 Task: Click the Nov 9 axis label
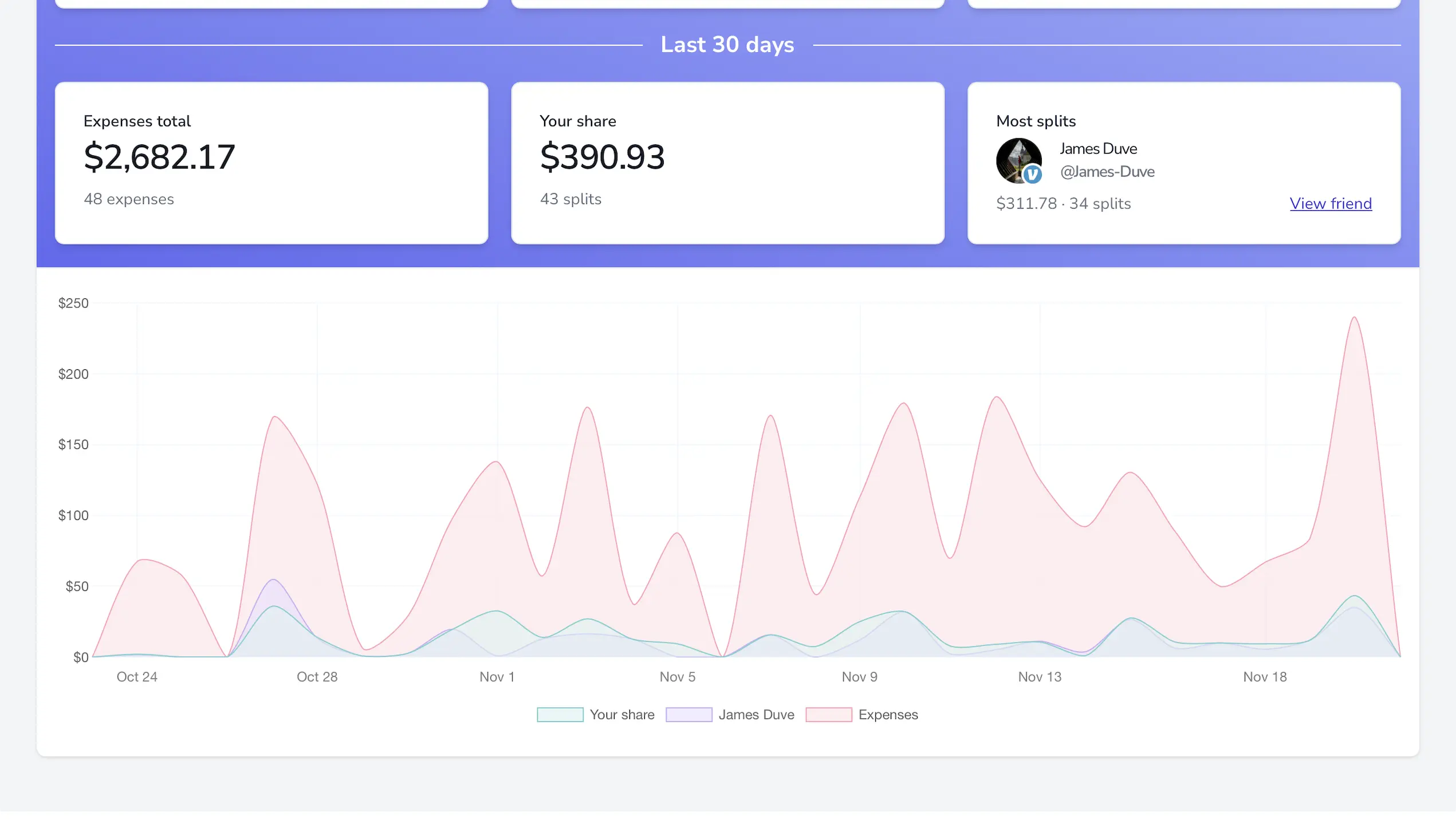point(859,677)
